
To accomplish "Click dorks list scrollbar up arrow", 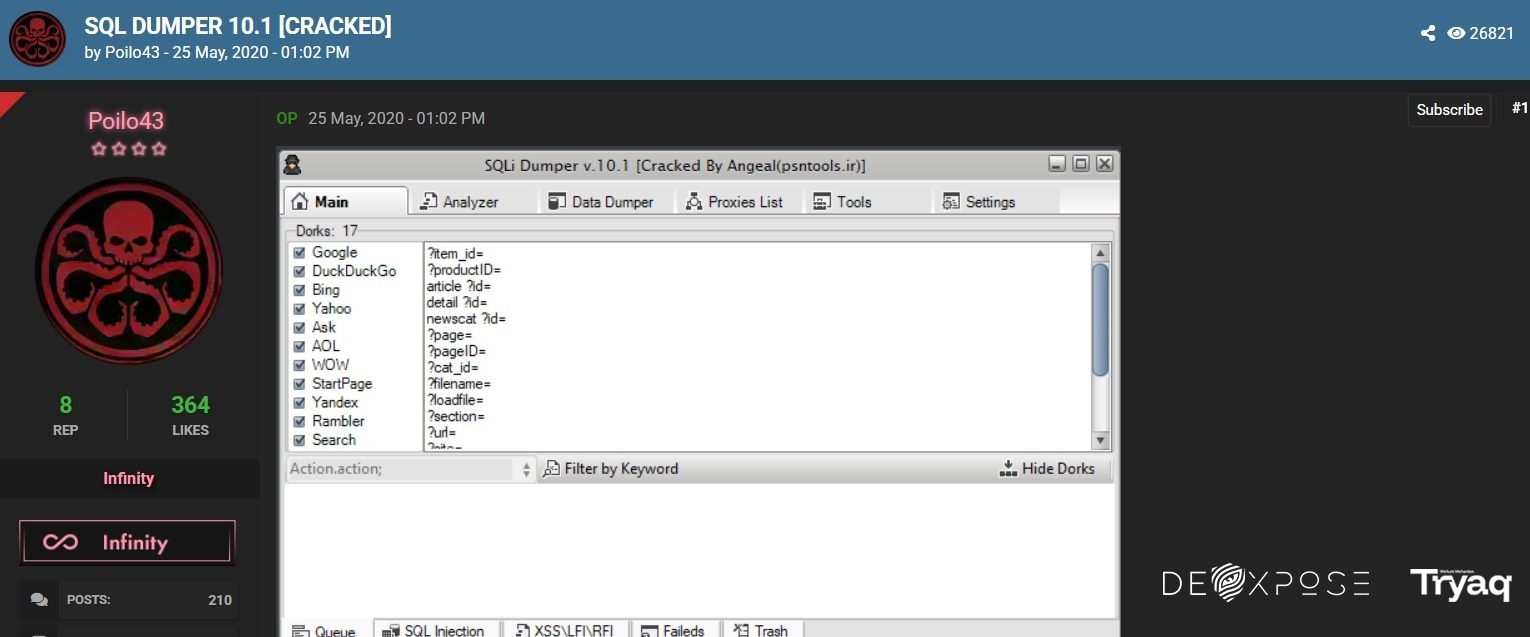I will [x=1100, y=253].
